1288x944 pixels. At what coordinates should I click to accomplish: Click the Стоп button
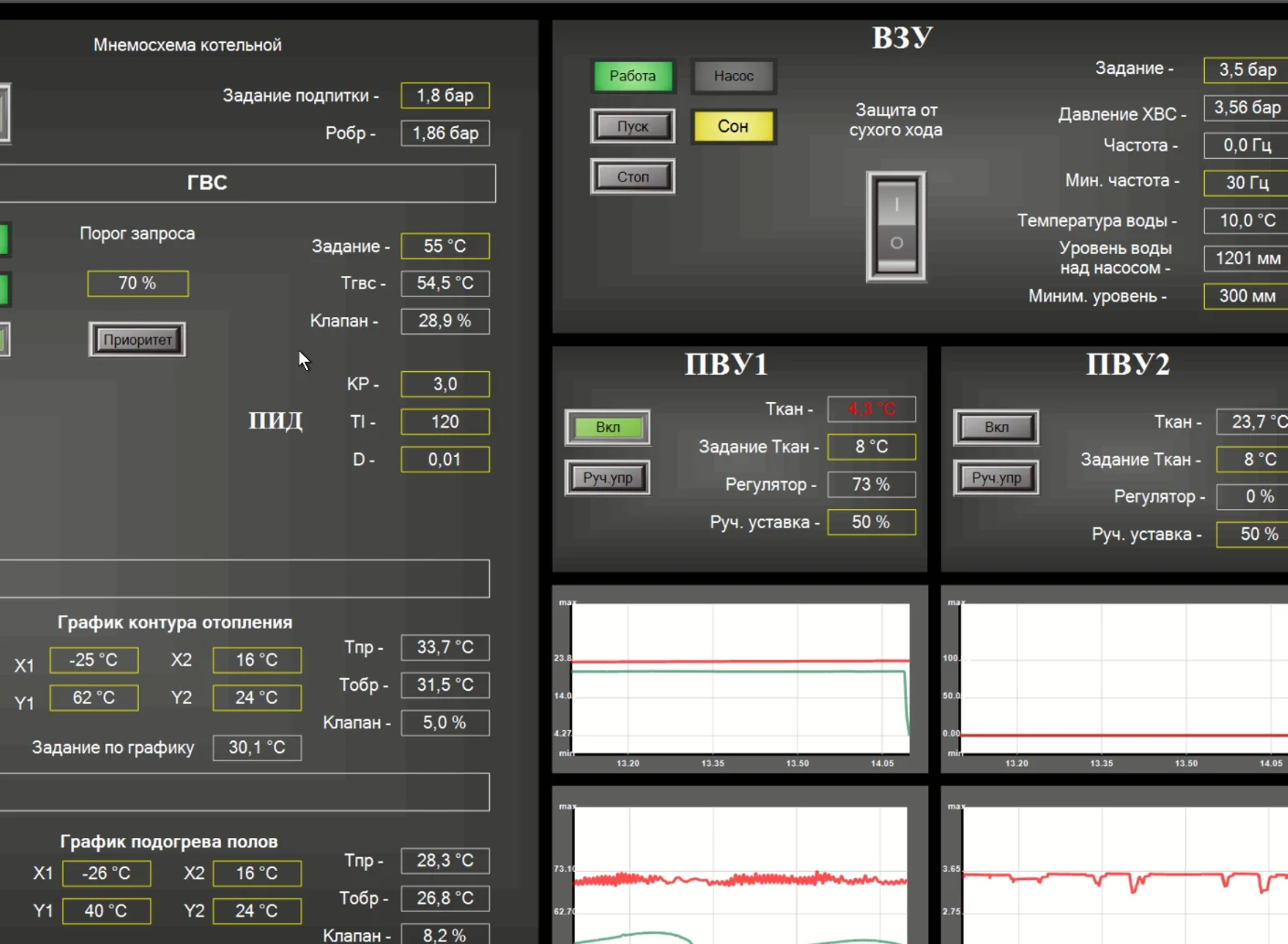pos(633,176)
